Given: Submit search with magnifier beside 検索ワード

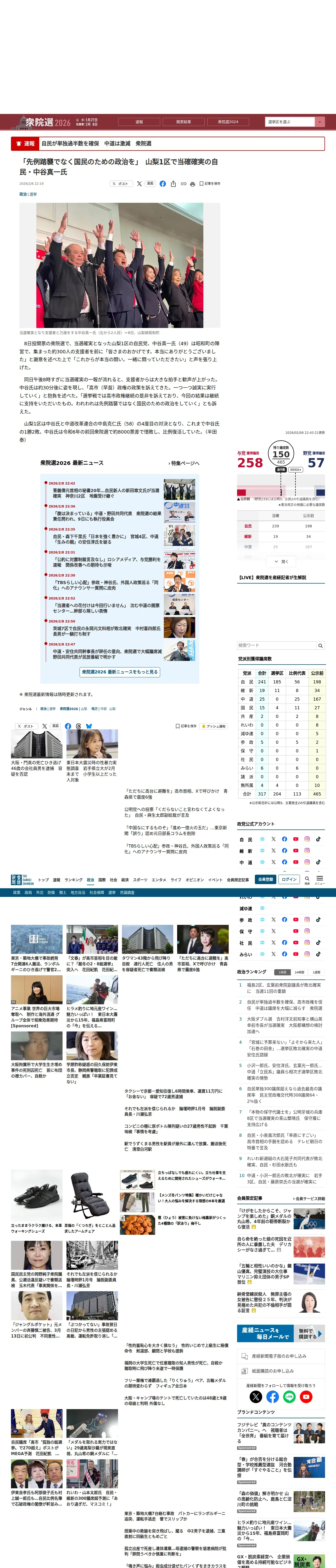Looking at the screenshot, I should 321,645.
